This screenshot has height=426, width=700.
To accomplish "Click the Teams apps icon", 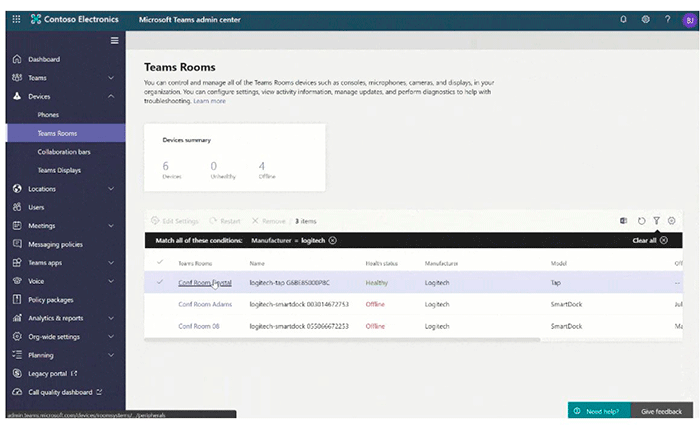I will click(17, 263).
